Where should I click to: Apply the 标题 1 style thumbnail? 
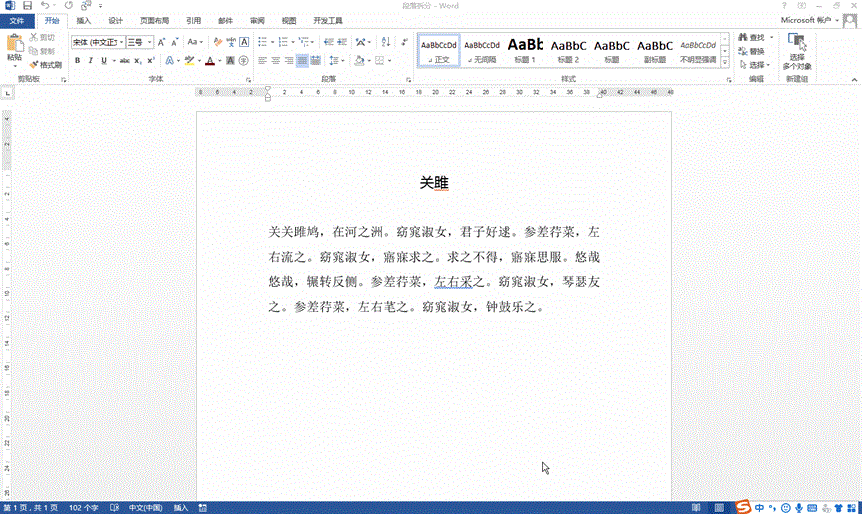pyautogui.click(x=525, y=48)
